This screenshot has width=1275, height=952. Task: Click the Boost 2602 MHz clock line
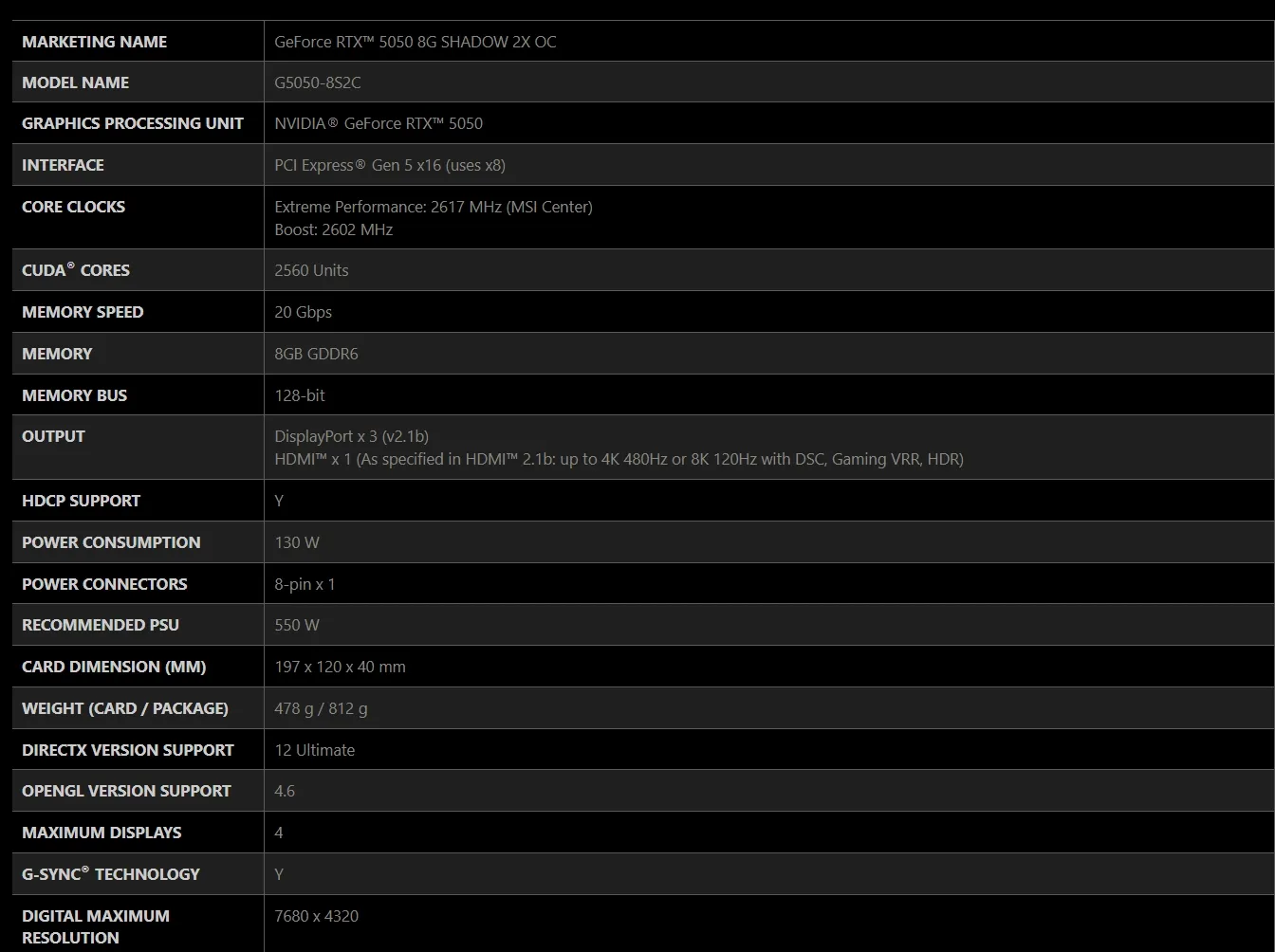pos(334,229)
